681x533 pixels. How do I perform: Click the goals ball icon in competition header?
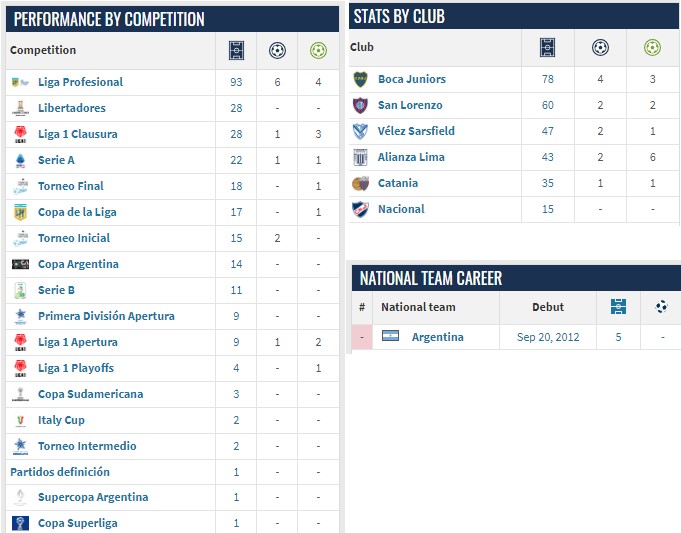point(277,50)
